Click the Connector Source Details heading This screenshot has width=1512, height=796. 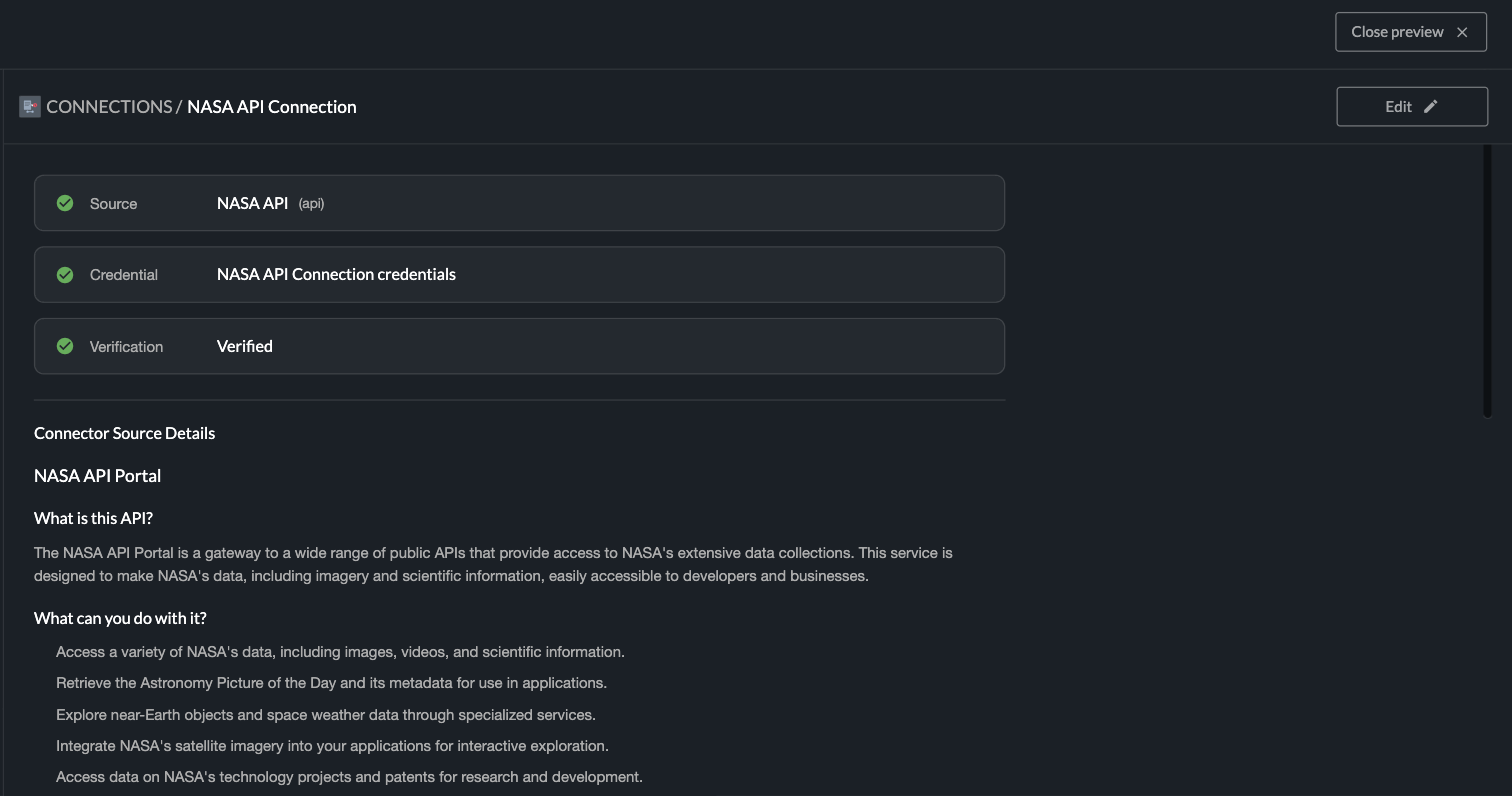click(x=125, y=433)
